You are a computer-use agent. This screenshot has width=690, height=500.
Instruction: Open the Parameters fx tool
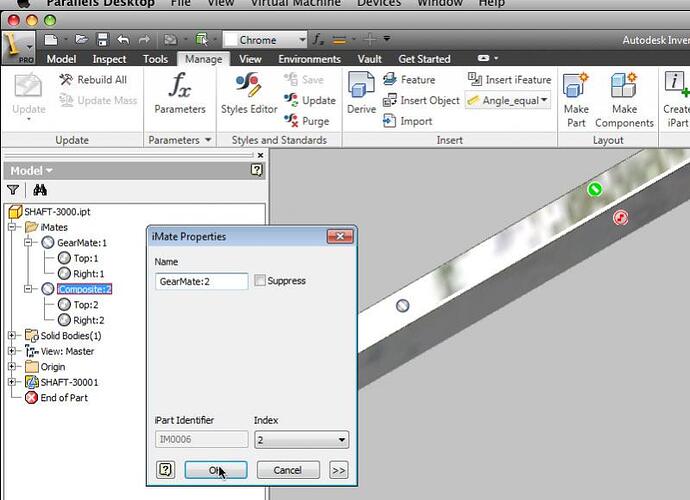coord(180,94)
